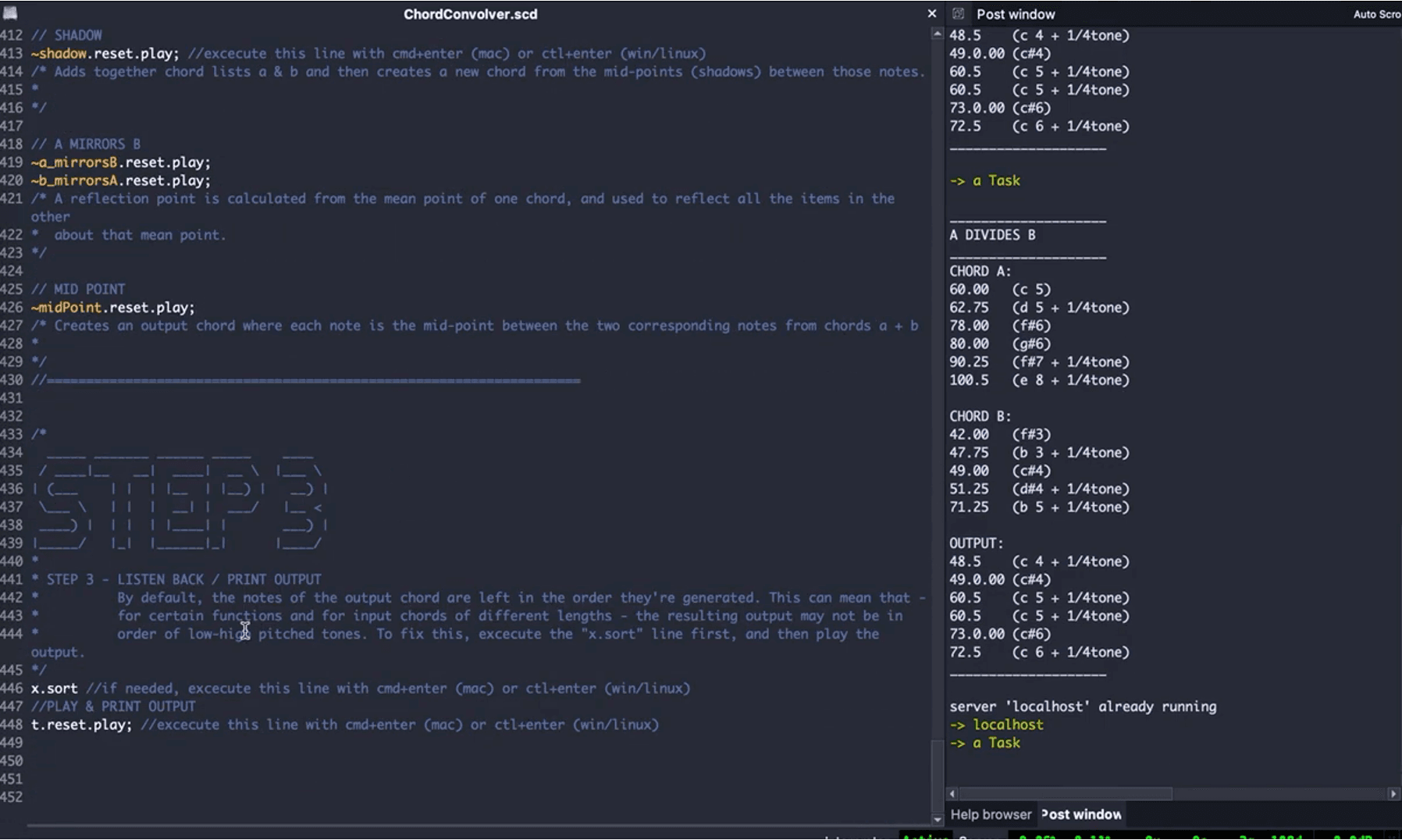Click the x.sort code on line 446
The image size is (1402, 840).
pyautogui.click(x=54, y=689)
